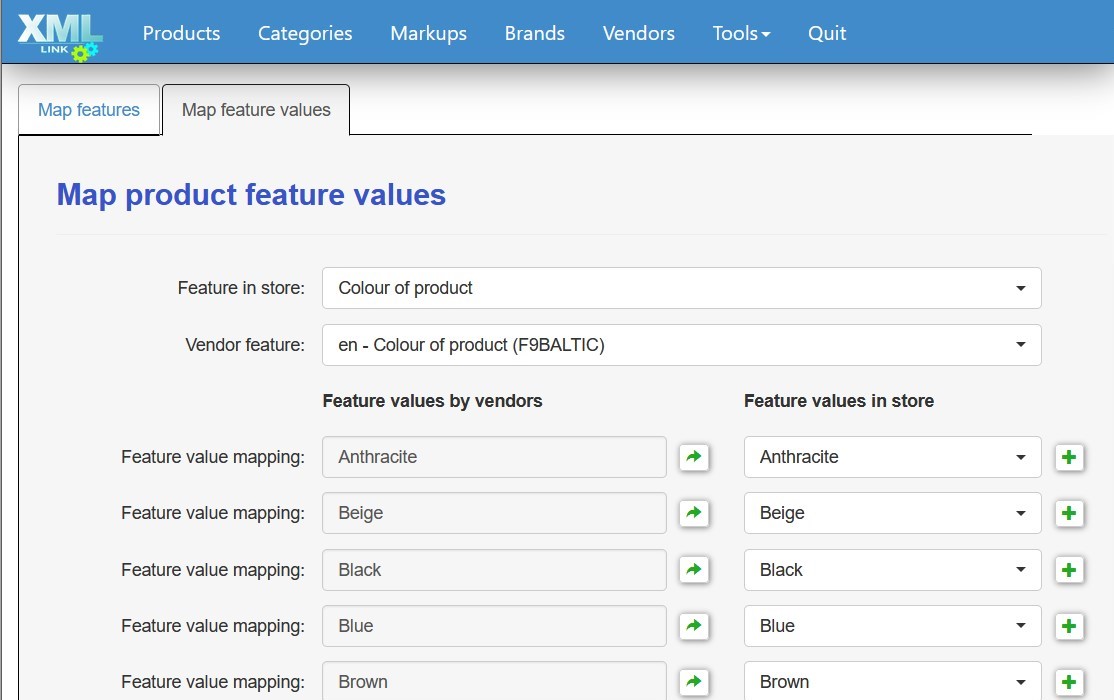Click the Brown vendor value field
Screen dimensions: 1114x700
pos(494,681)
